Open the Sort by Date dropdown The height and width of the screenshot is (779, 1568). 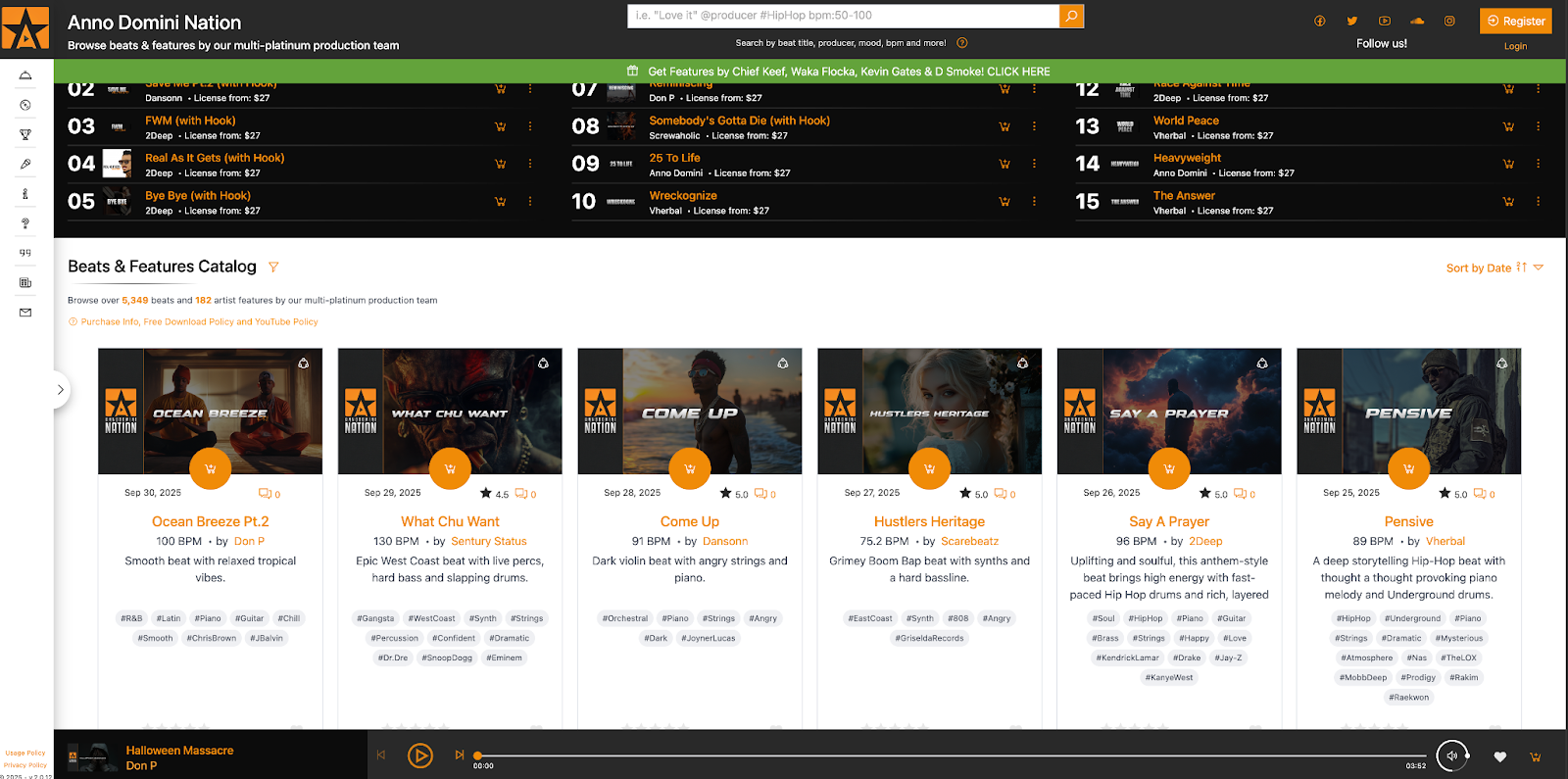tap(1494, 268)
